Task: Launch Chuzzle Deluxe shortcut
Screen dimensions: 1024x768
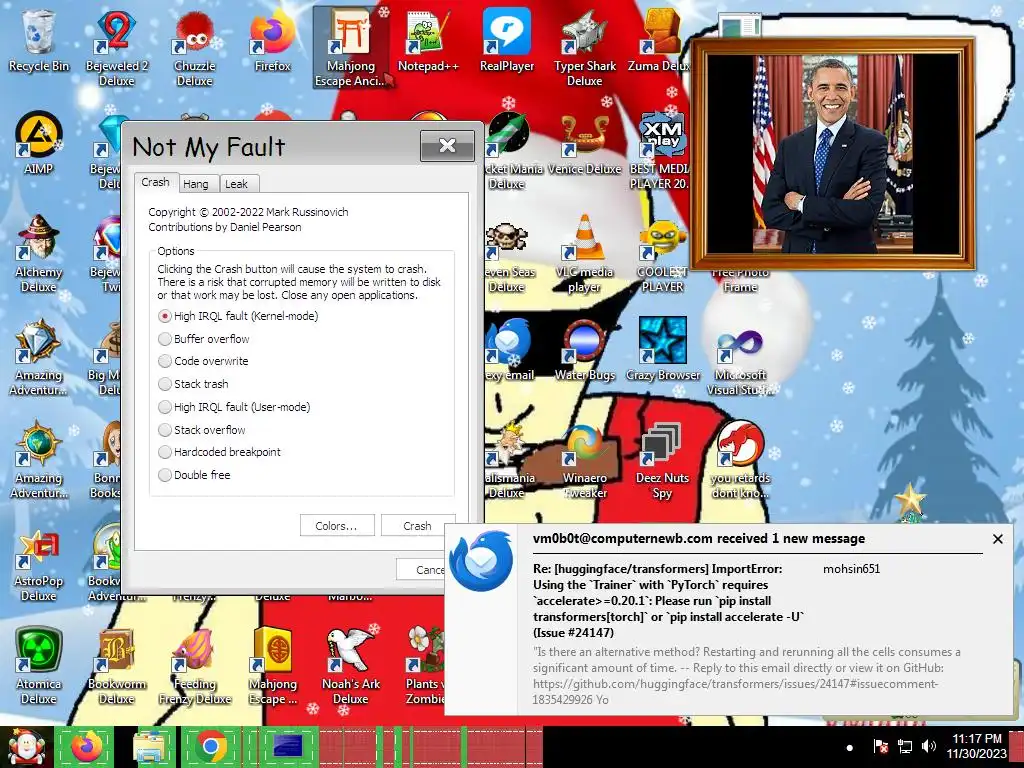Action: point(194,47)
